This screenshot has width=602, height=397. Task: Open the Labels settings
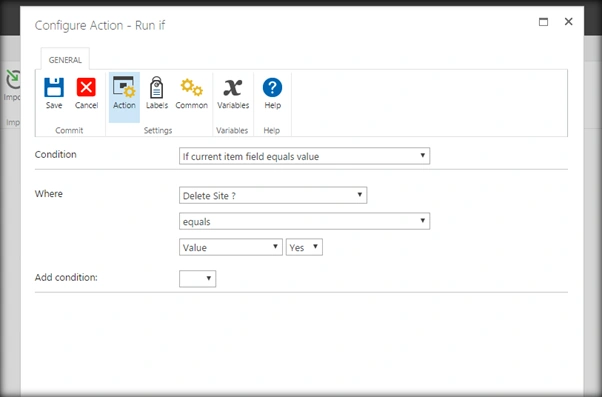157,93
